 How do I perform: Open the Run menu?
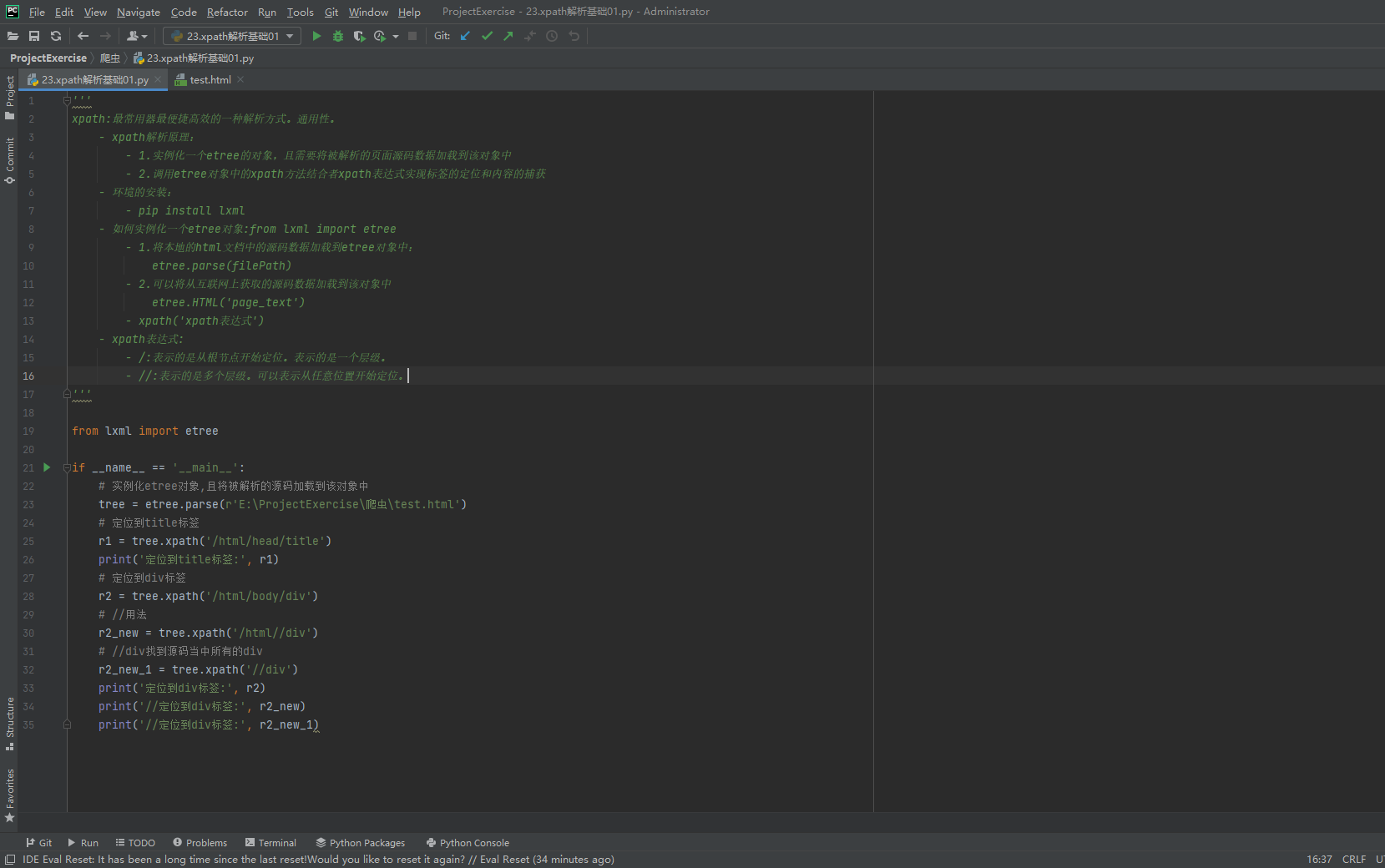[267, 12]
